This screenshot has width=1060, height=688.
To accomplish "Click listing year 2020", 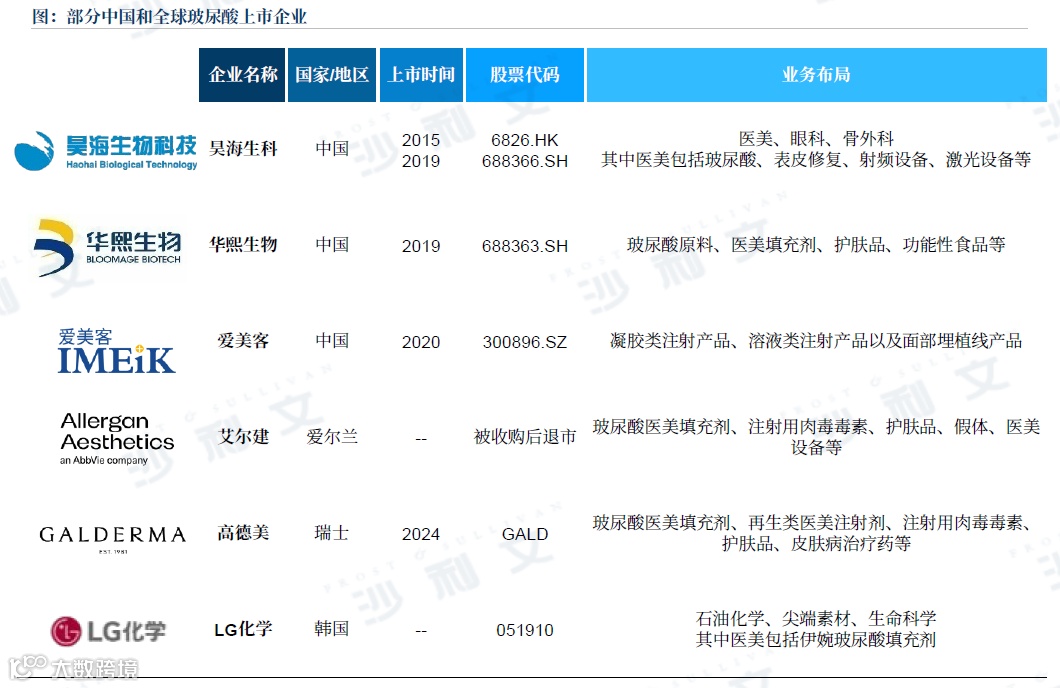I will (x=420, y=343).
